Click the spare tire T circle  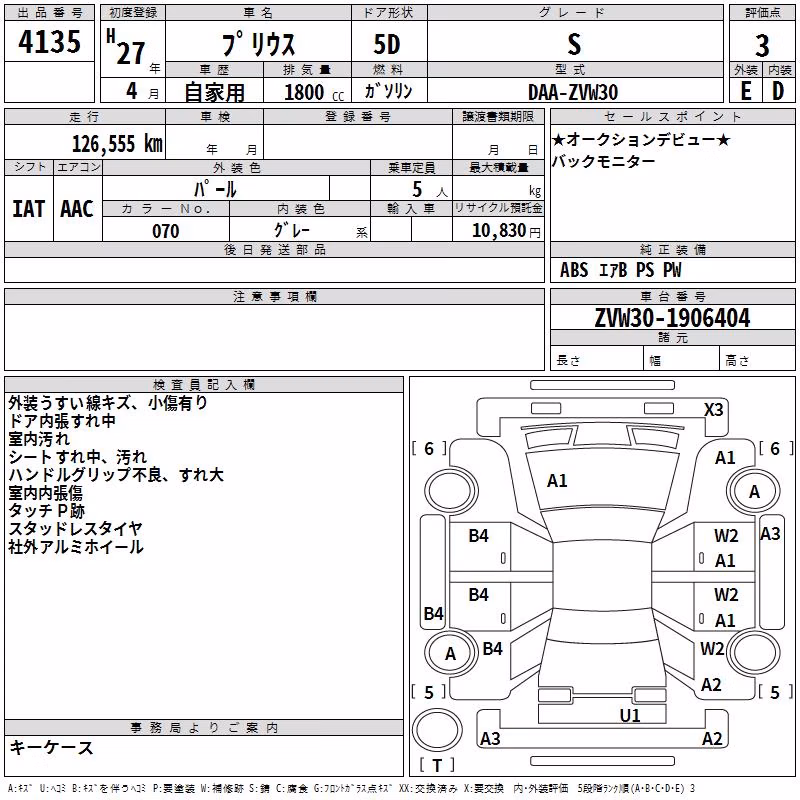tap(437, 730)
